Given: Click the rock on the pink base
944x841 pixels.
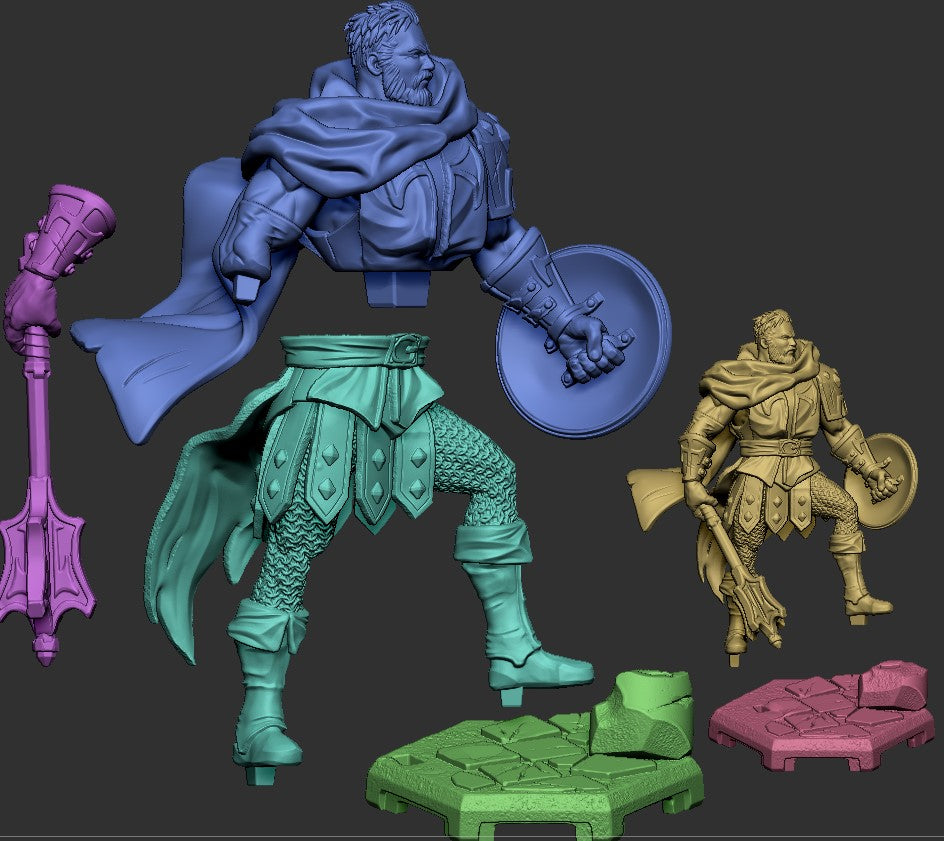Looking at the screenshot, I should coord(892,683).
